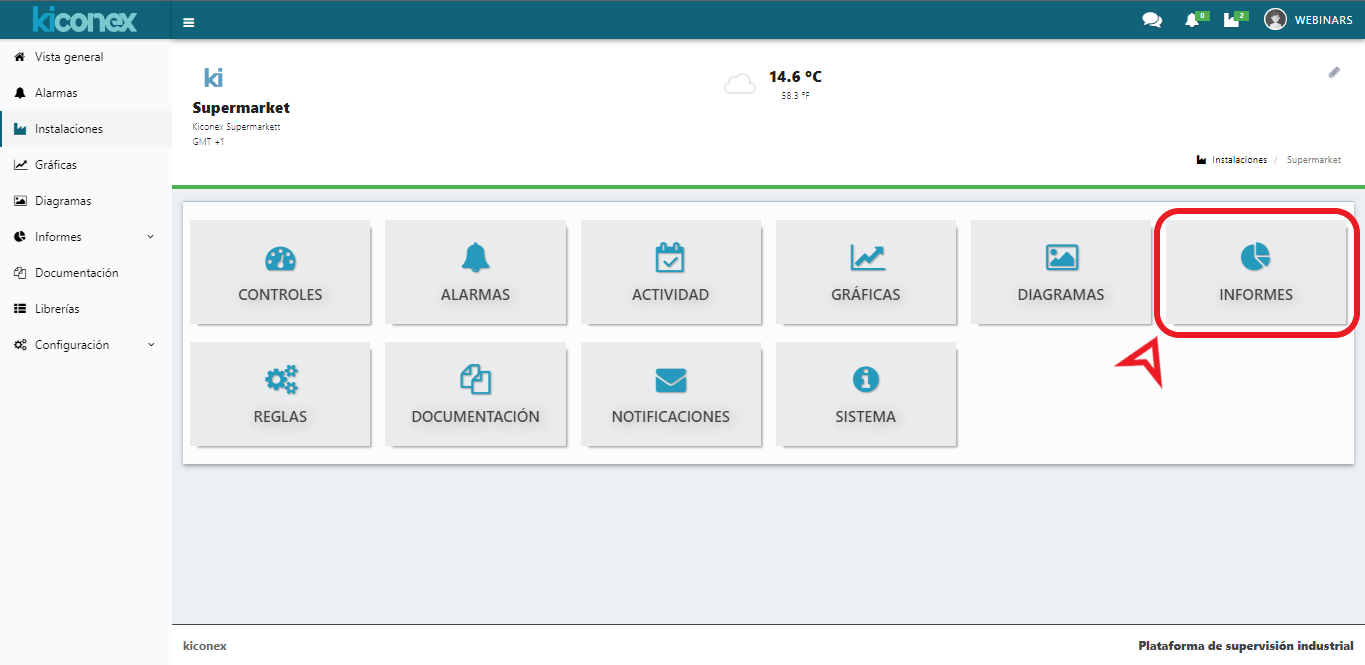Viewport: 1365px width, 665px height.
Task: Go to Vista general in sidebar
Action: [x=68, y=57]
